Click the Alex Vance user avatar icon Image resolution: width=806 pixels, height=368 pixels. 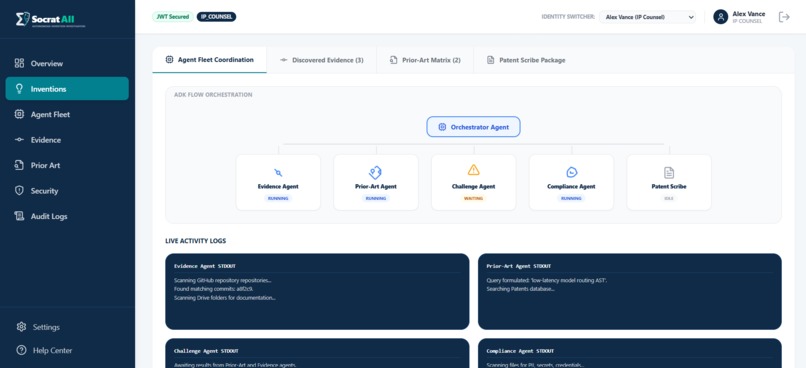(x=720, y=17)
